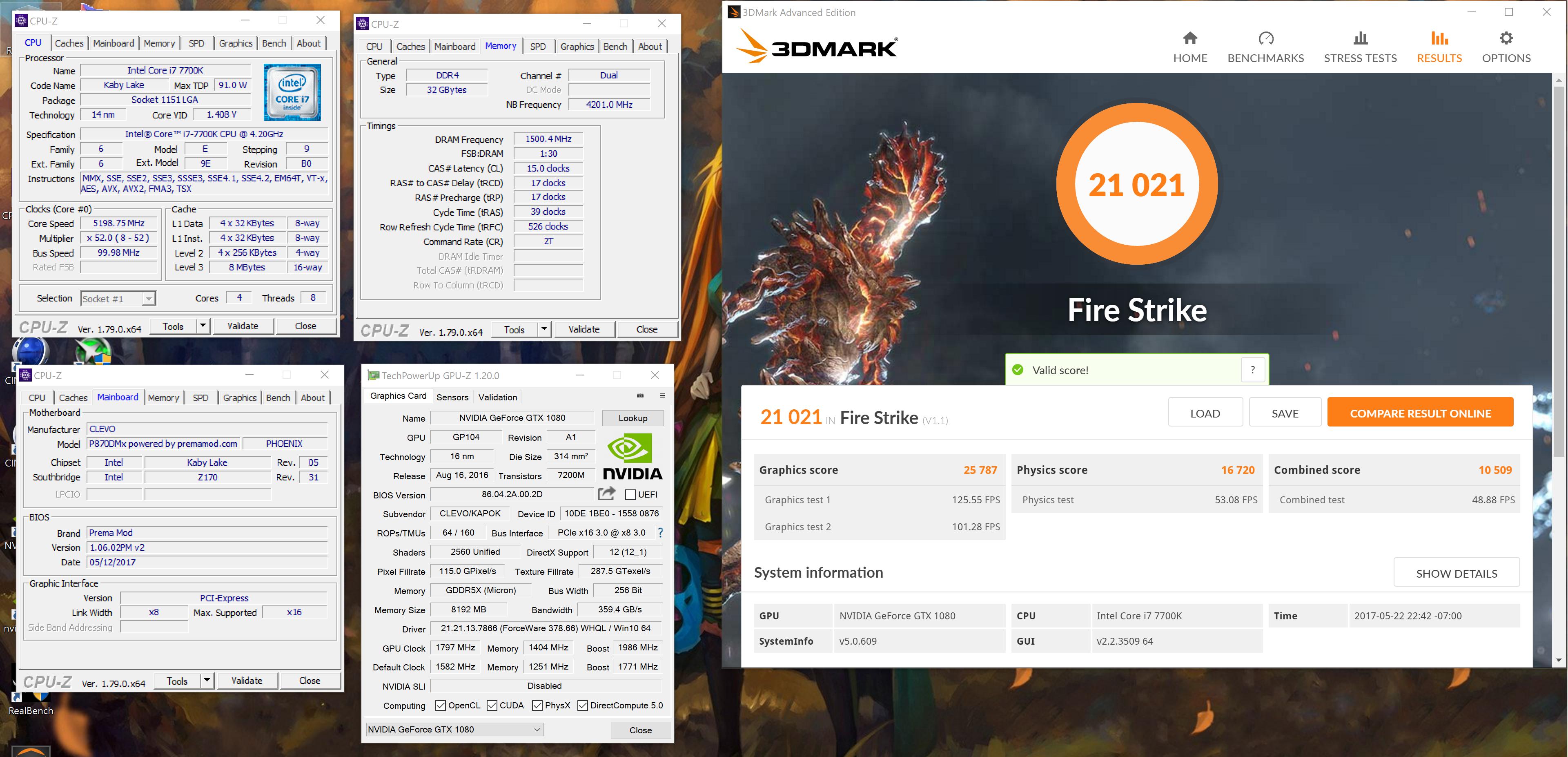The image size is (1568, 757).
Task: Open the Stress Tests icon
Action: (x=1360, y=39)
